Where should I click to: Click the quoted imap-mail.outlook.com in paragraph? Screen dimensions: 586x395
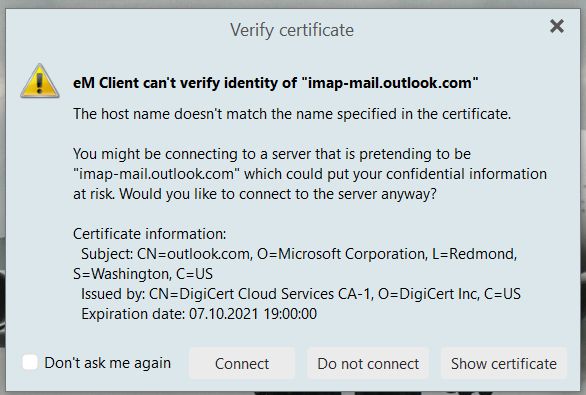point(156,174)
